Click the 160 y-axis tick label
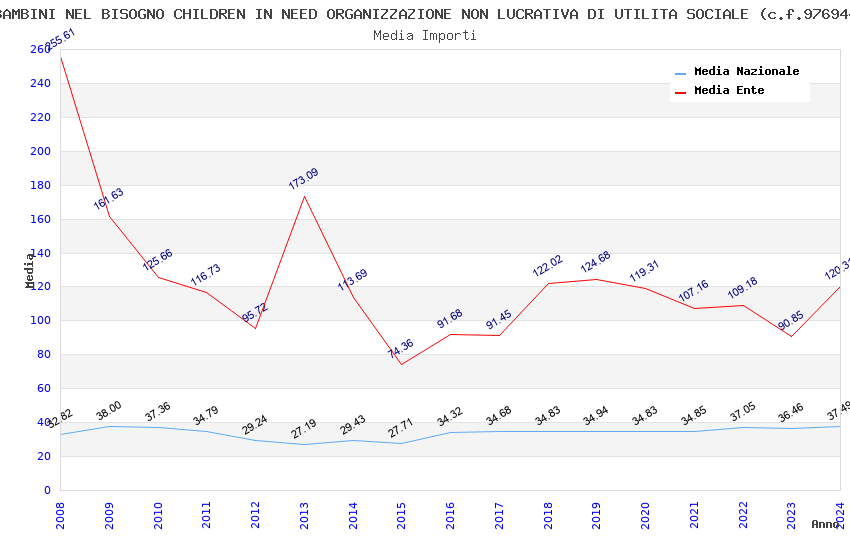 [41, 219]
